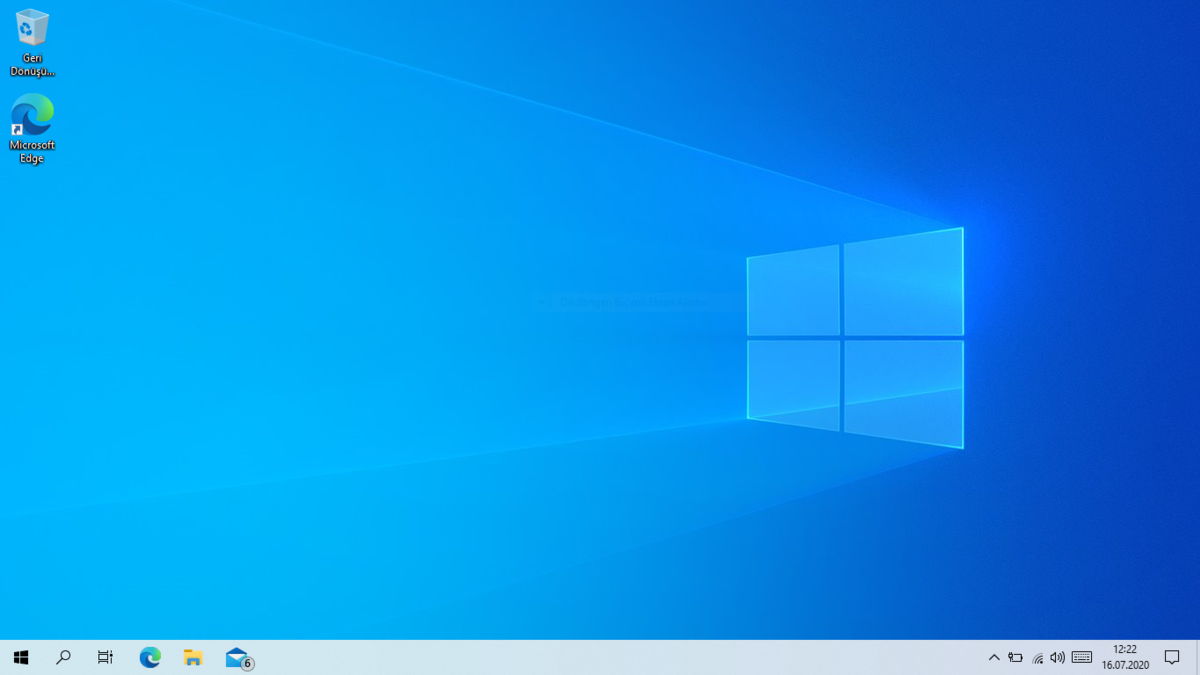The width and height of the screenshot is (1200, 675).
Task: Open the touch keyboard from the tray
Action: [1081, 657]
